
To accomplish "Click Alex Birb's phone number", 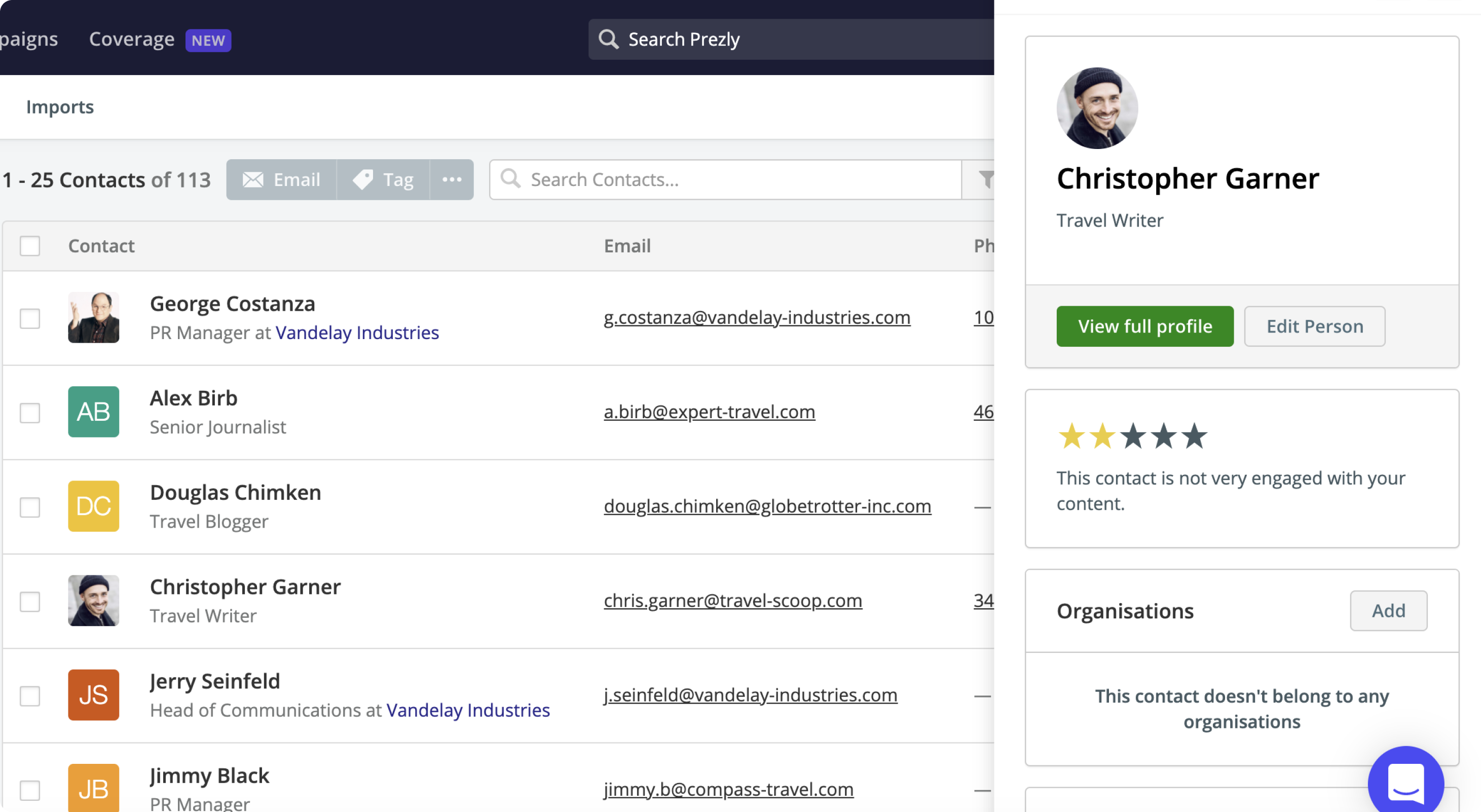I will coord(984,412).
